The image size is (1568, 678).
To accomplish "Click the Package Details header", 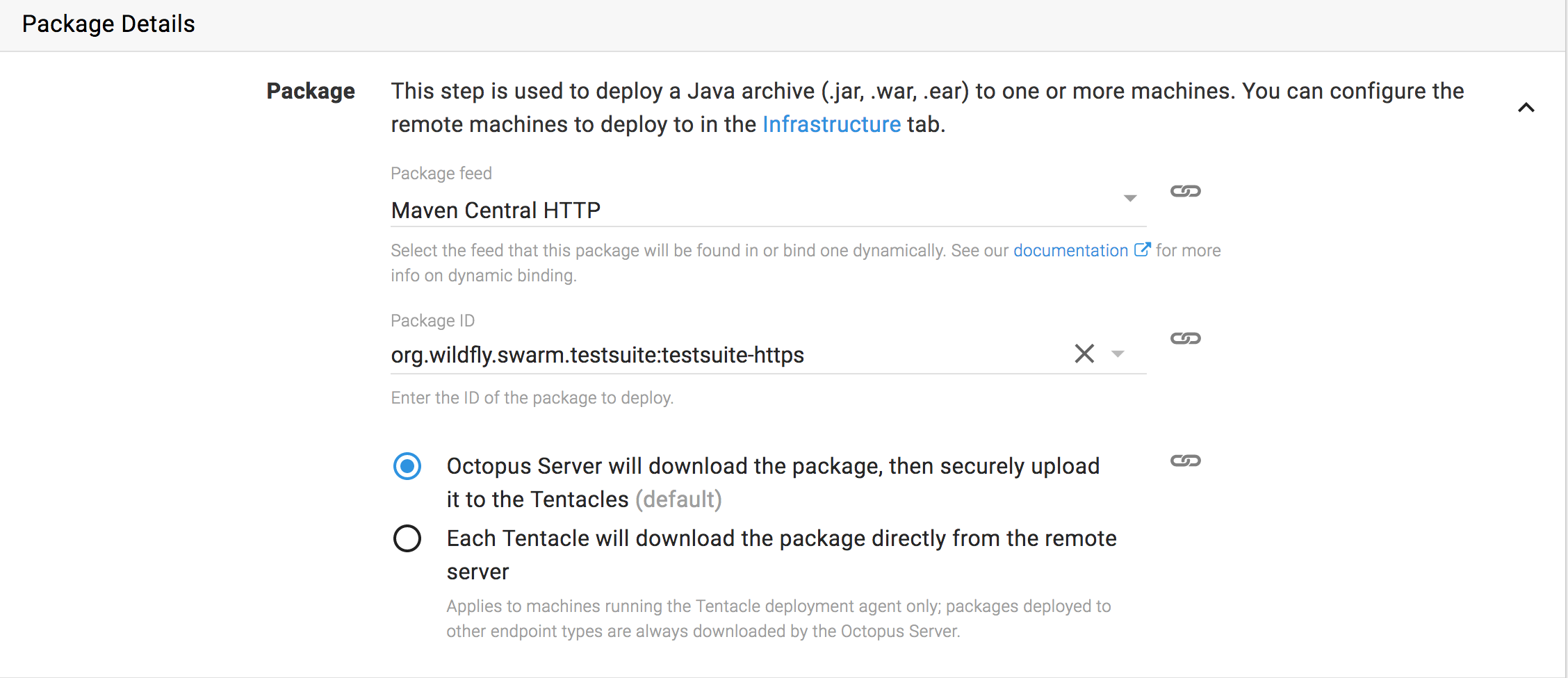I will (108, 24).
